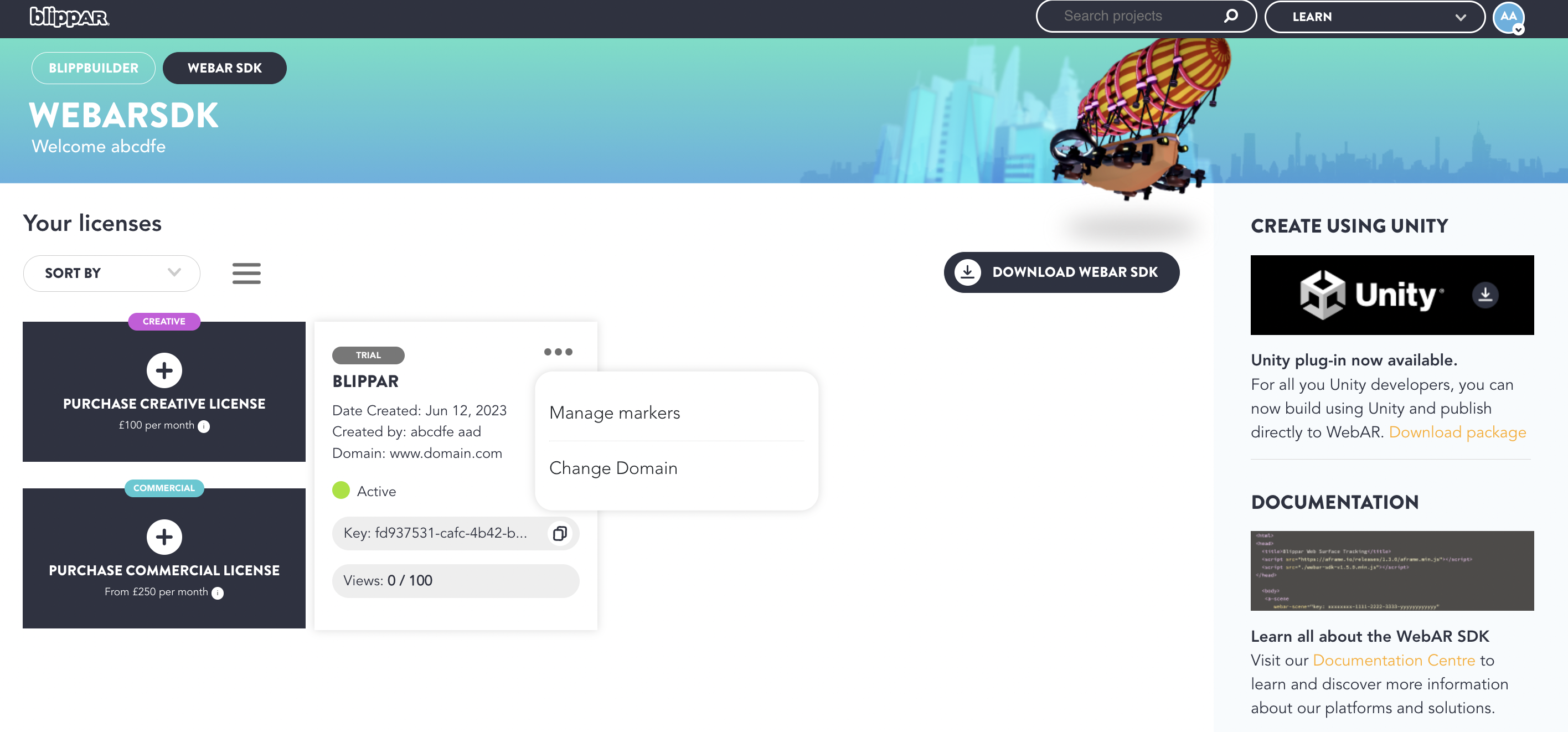The height and width of the screenshot is (732, 1568).
Task: Open the AA user avatar menu
Action: [x=1508, y=17]
